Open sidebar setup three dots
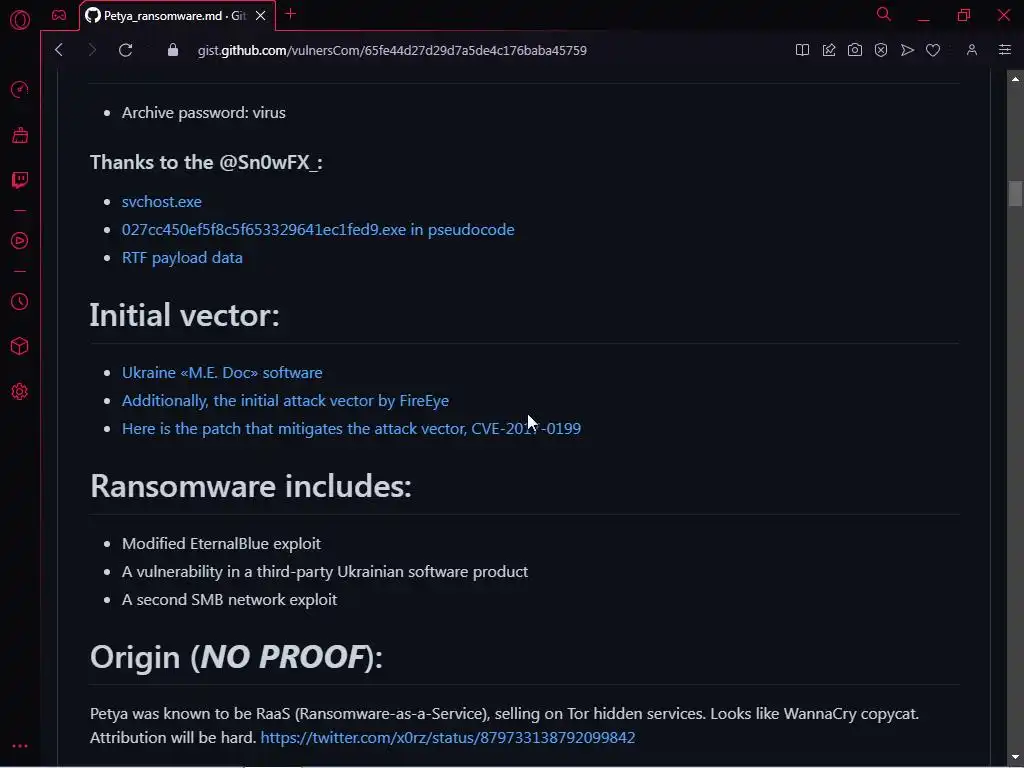Screen dimensions: 1024x768 pos(20,746)
